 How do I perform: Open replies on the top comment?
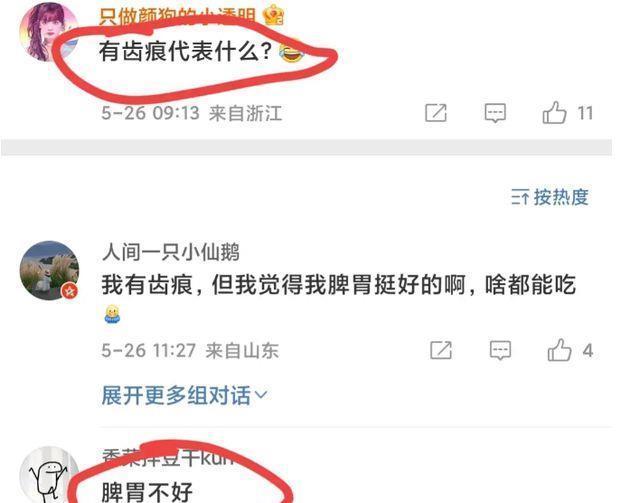tap(495, 113)
